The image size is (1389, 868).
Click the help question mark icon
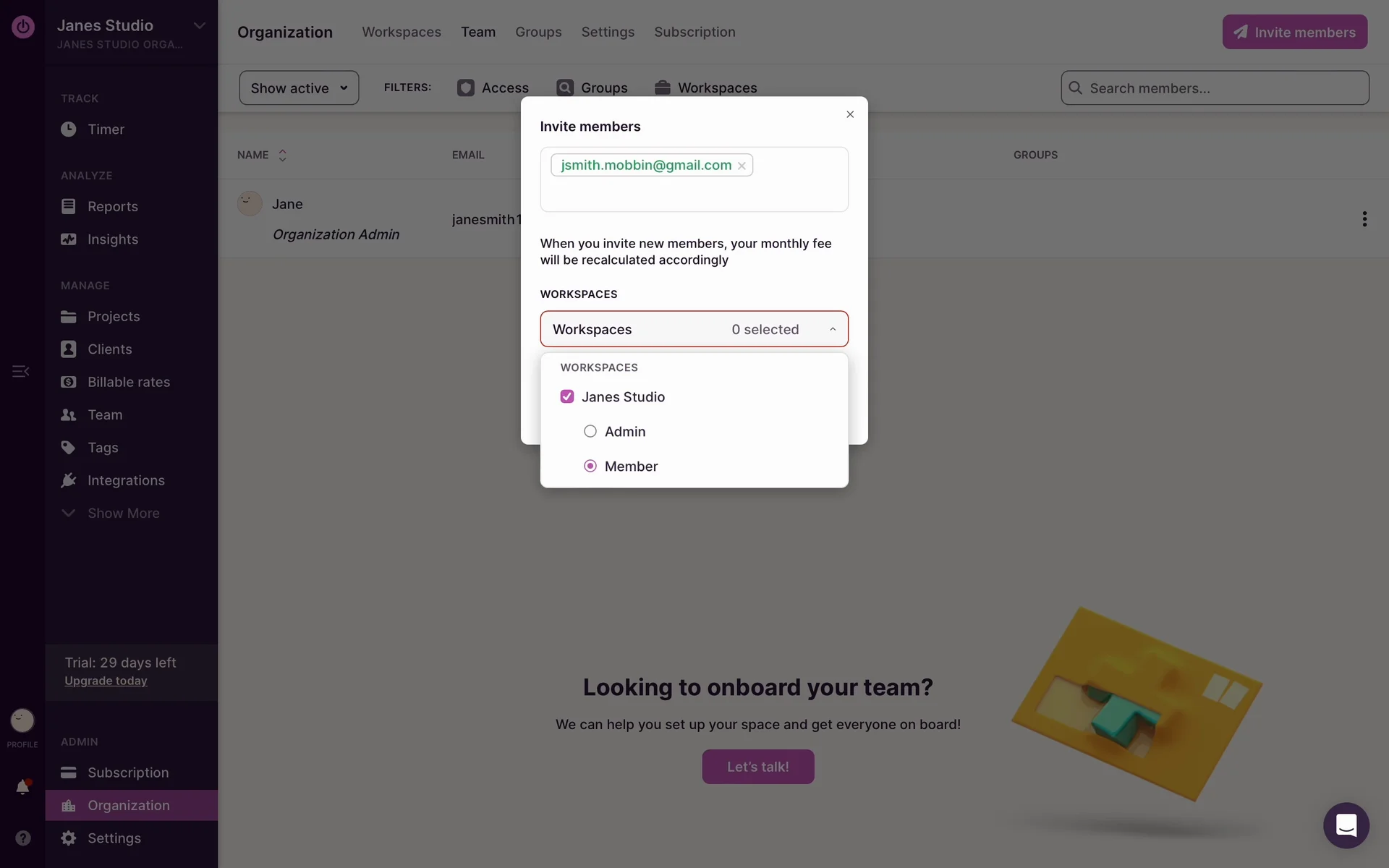pos(23,838)
